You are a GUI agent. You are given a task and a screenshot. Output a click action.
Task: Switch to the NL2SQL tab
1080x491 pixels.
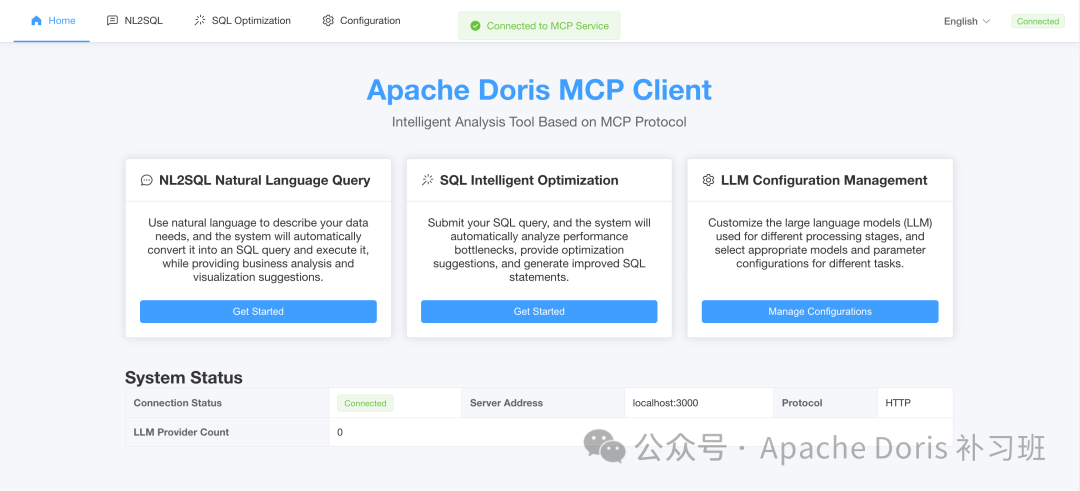coord(134,21)
